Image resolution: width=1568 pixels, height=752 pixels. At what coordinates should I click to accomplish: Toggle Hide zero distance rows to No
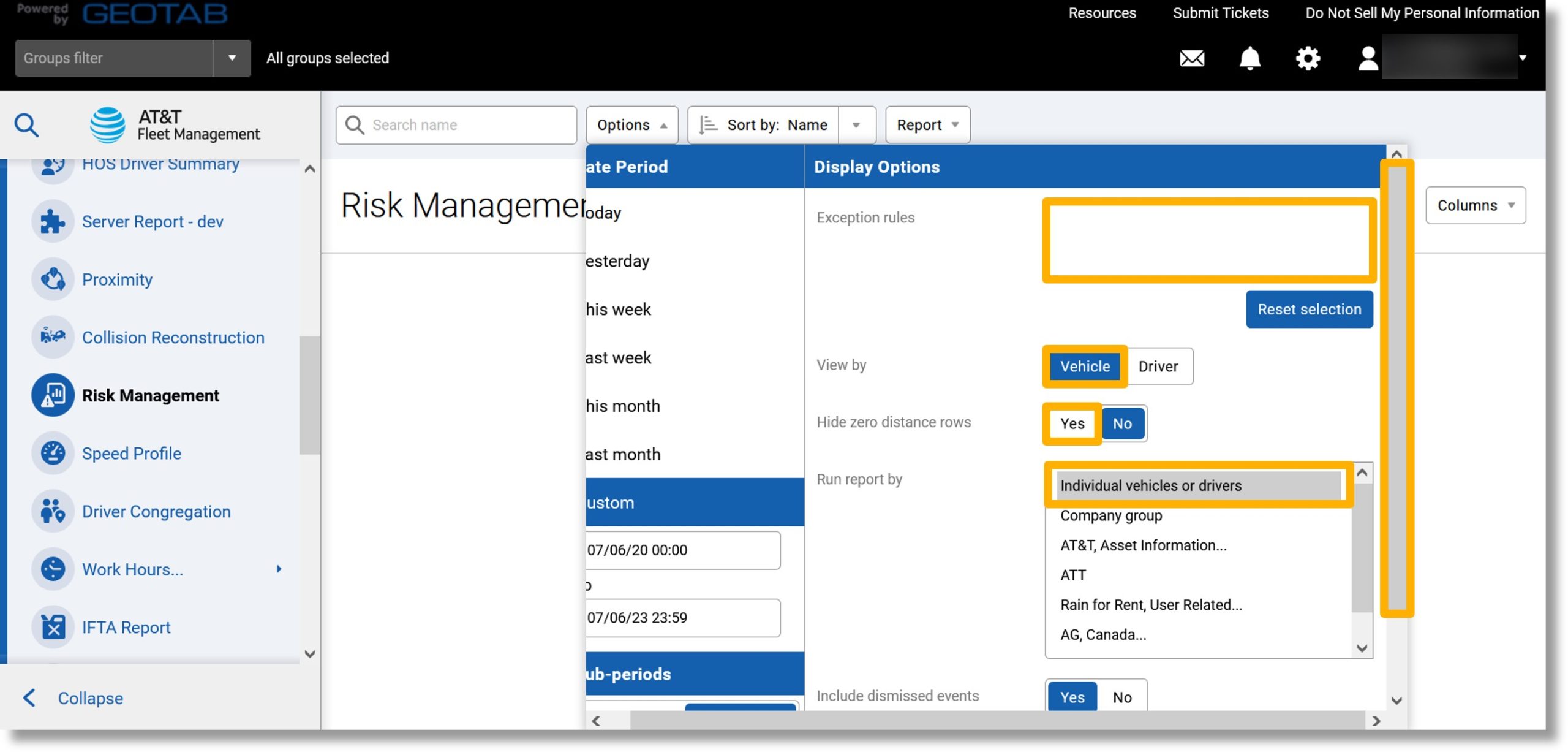click(1122, 423)
